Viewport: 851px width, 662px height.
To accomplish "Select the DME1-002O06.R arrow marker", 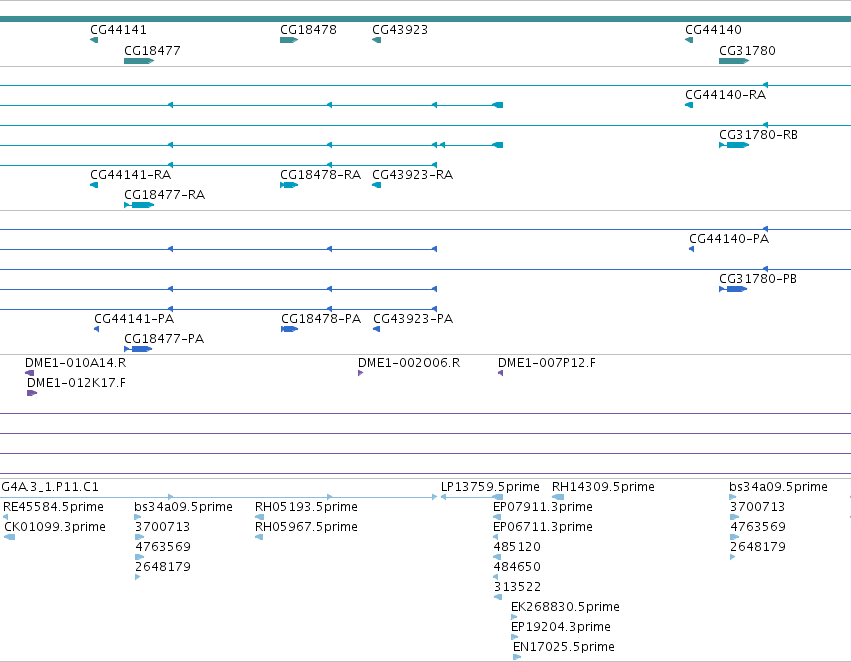I will (360, 373).
